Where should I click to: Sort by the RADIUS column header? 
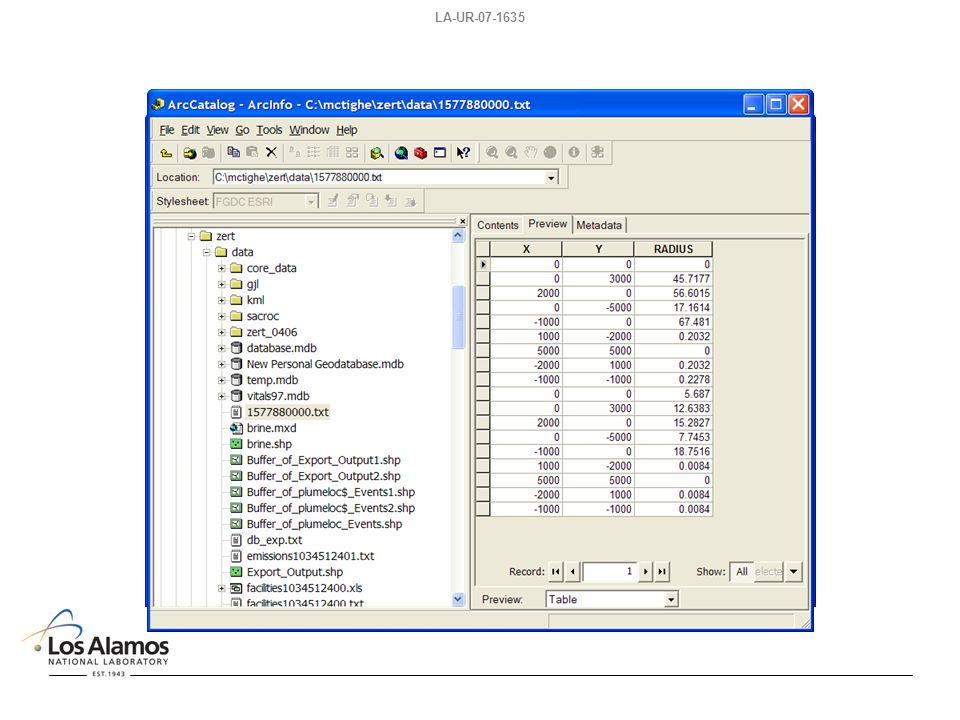click(x=673, y=249)
